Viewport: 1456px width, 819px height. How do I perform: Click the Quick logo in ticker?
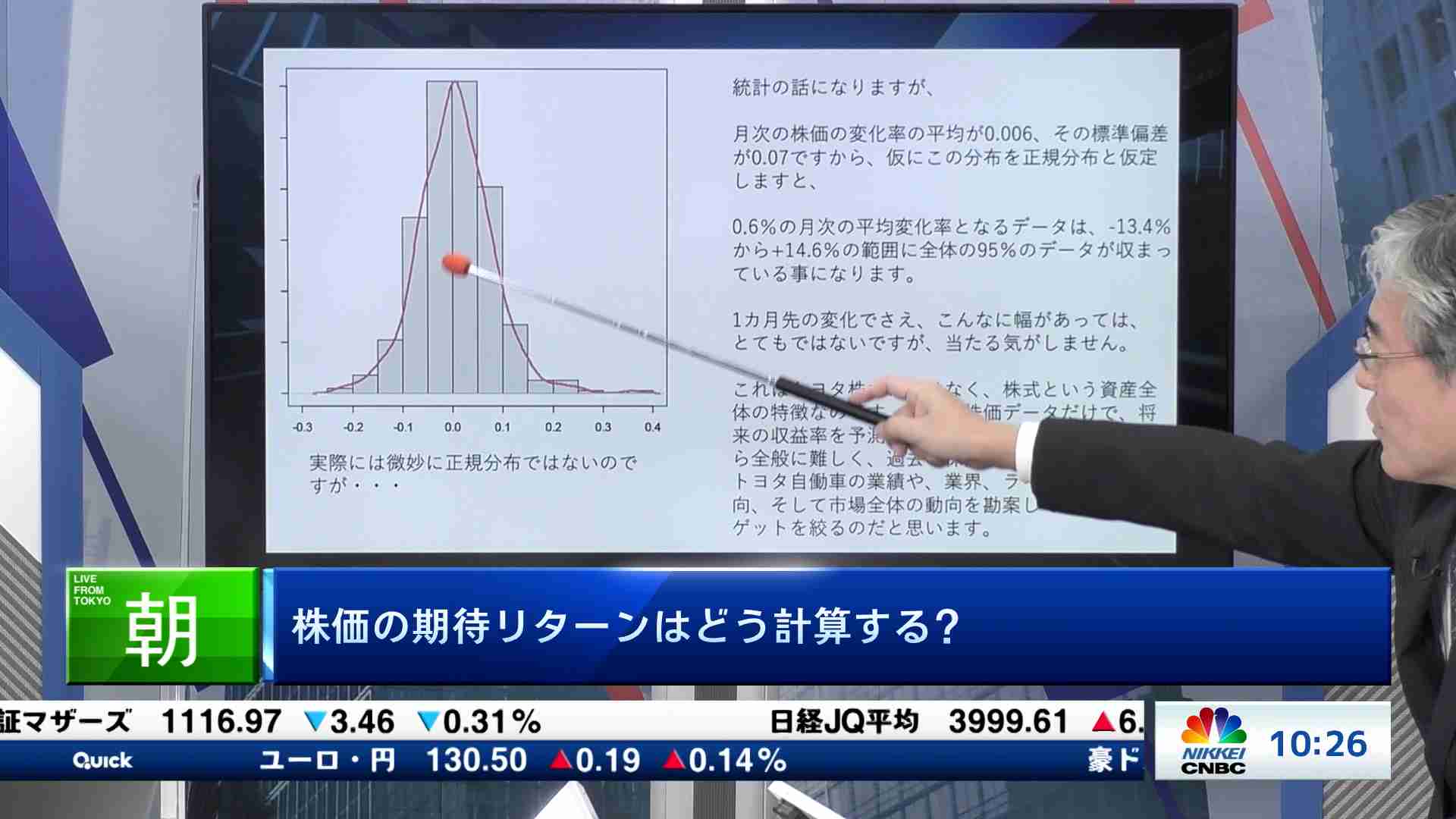tap(102, 761)
